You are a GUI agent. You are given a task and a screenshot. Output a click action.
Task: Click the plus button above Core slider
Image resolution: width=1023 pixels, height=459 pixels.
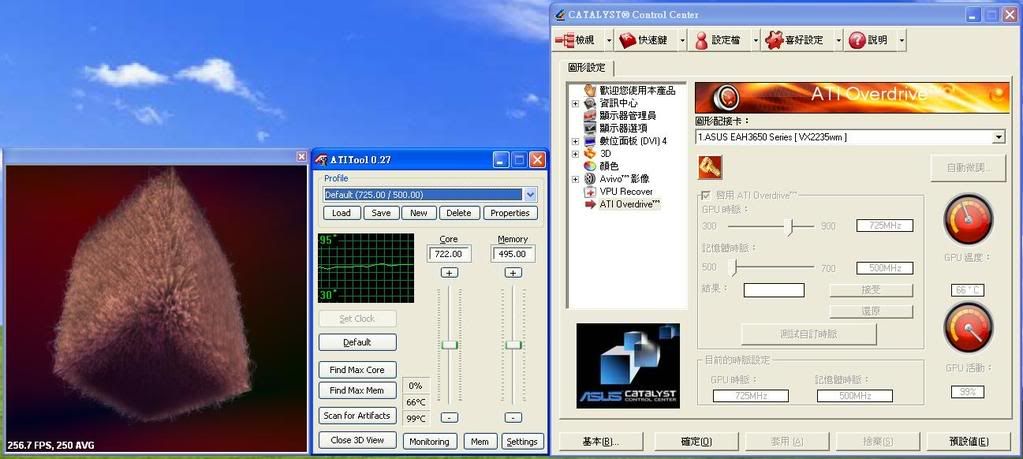450,273
